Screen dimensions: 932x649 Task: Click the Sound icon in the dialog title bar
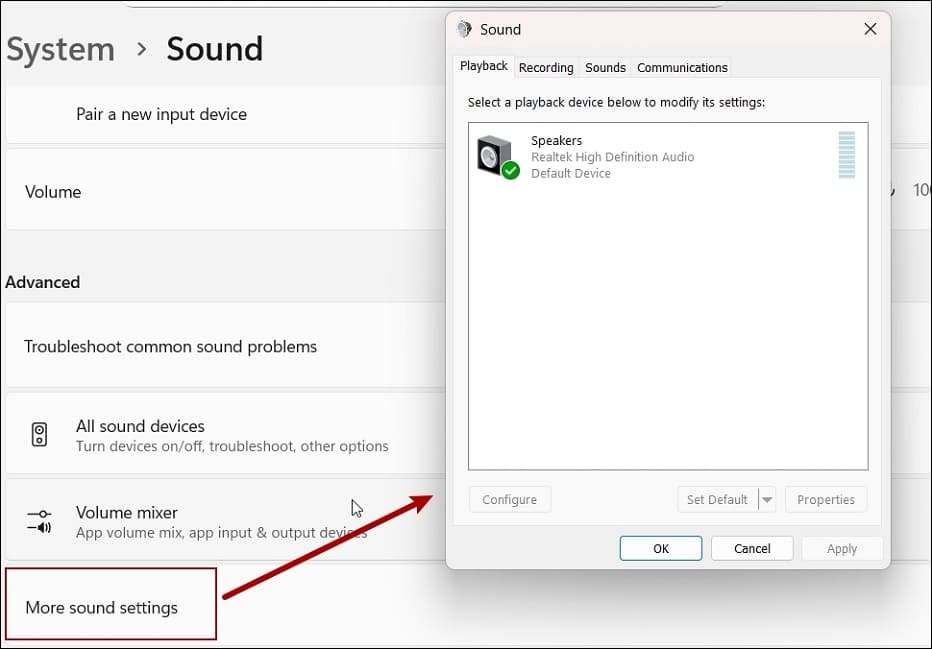[463, 29]
